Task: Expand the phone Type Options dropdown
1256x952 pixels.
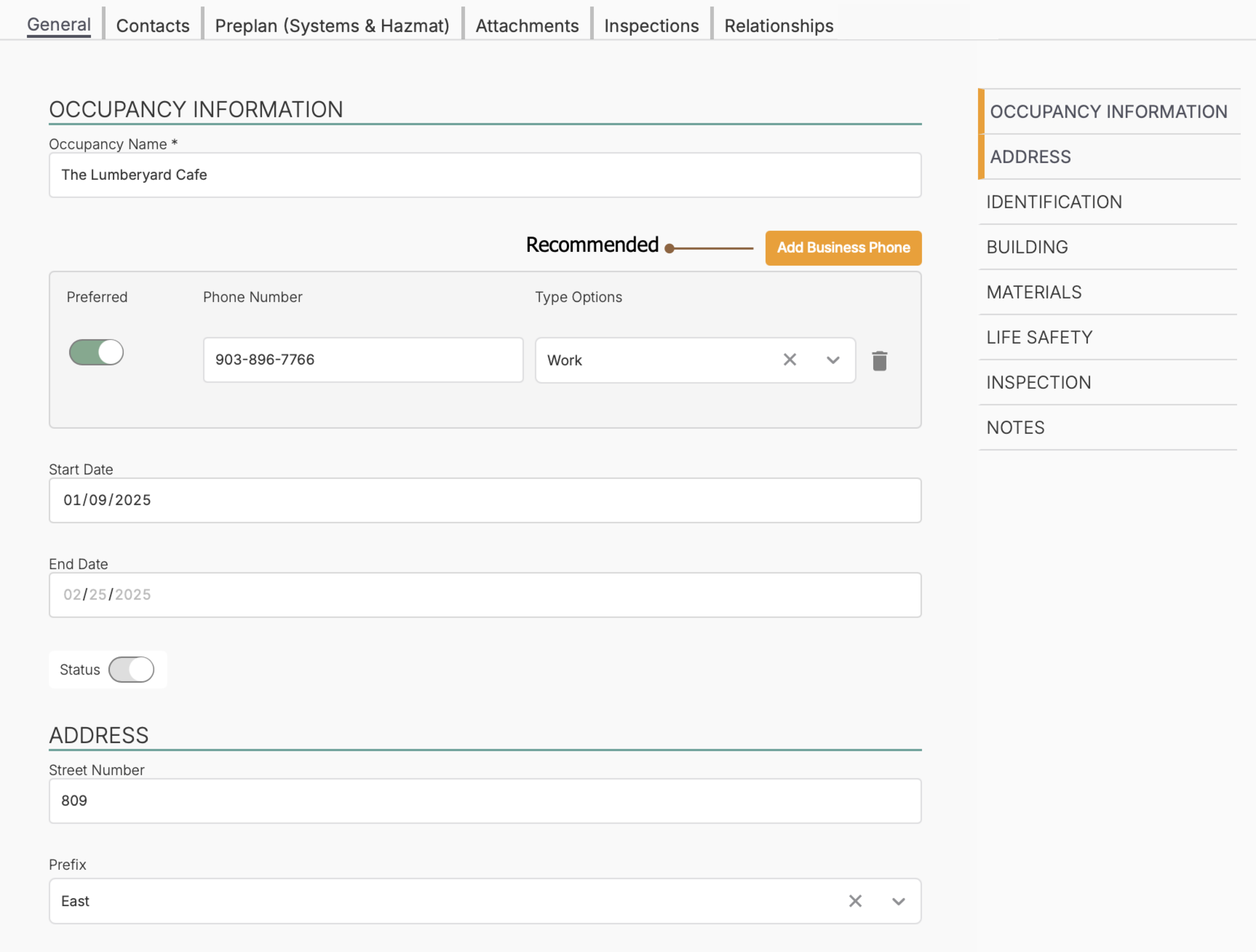Action: point(832,360)
